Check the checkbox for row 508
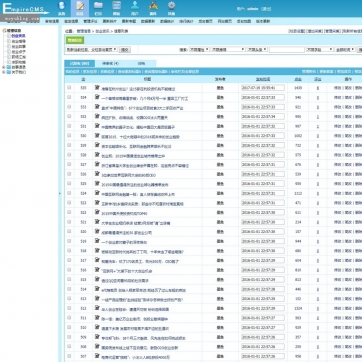The image size is (362, 362). click(69, 347)
